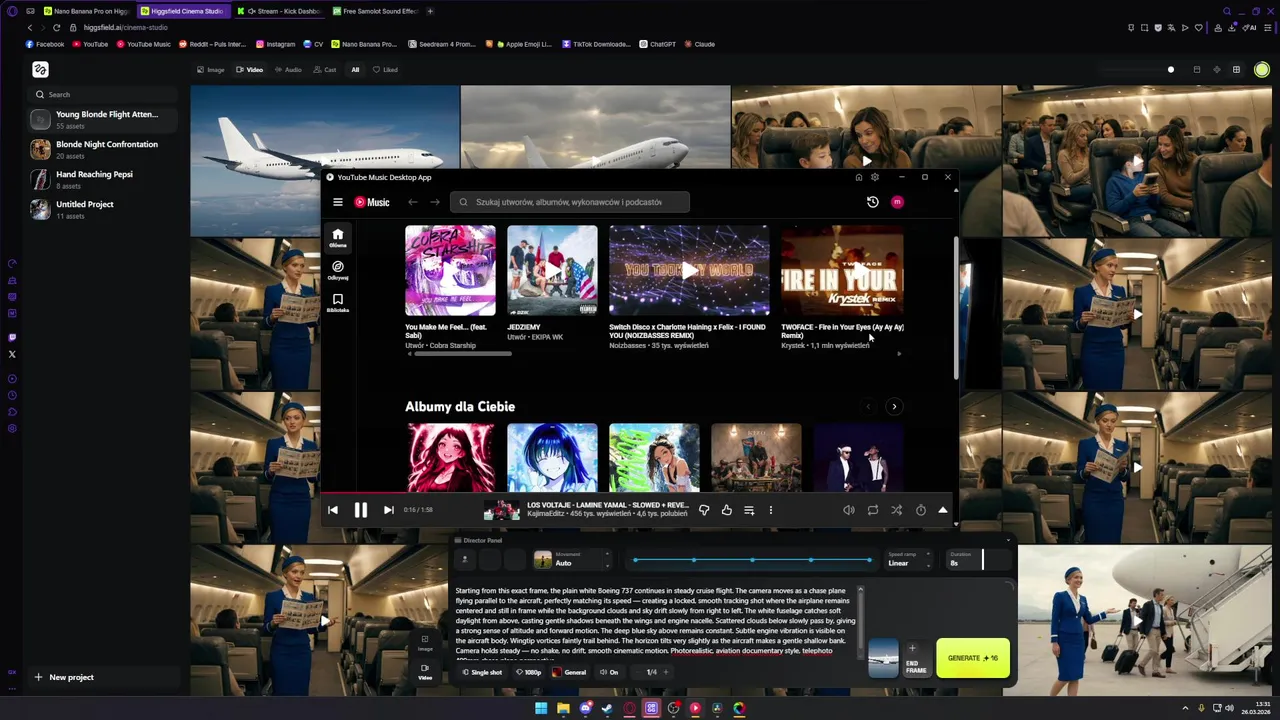The width and height of the screenshot is (1280, 720).
Task: Adjust the speed ramp curve slider
Action: pyautogui.click(x=752, y=560)
